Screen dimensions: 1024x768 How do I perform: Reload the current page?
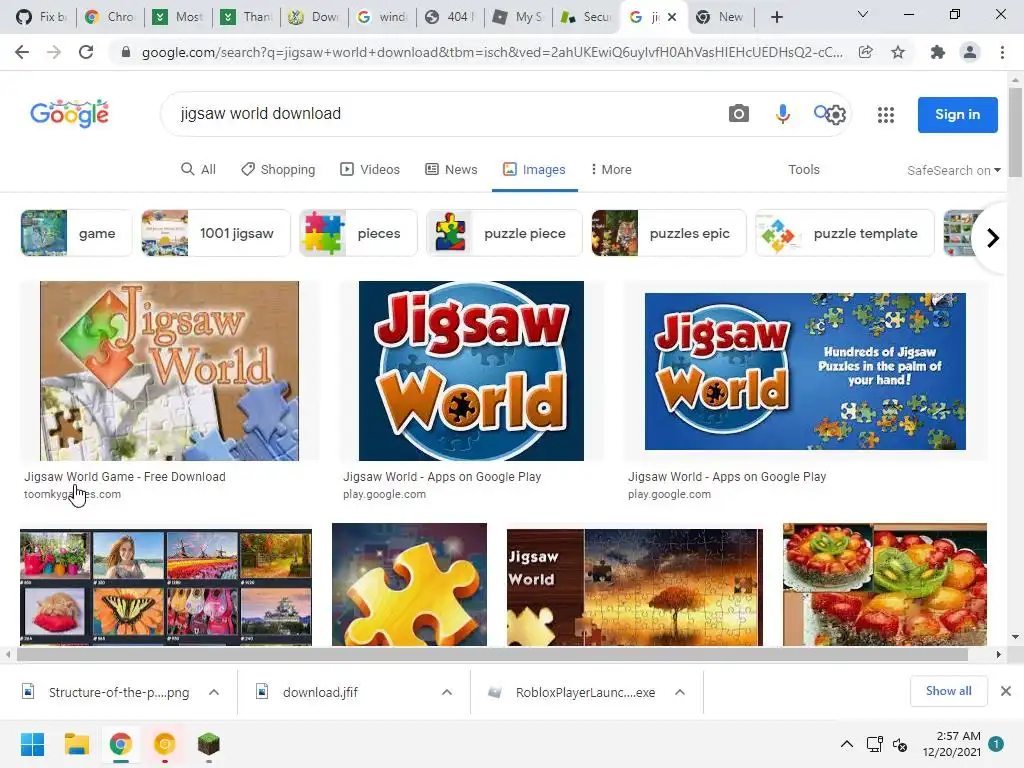click(86, 52)
